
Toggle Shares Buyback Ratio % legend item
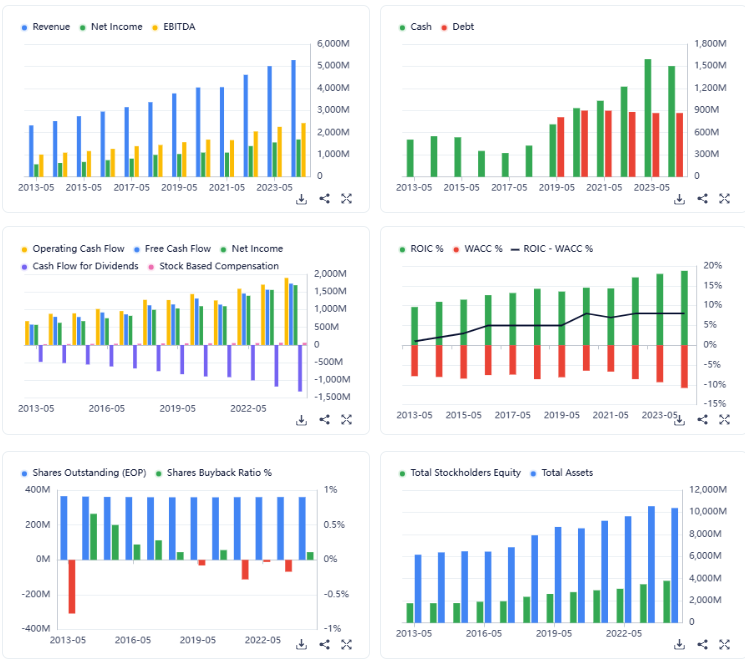(214, 473)
